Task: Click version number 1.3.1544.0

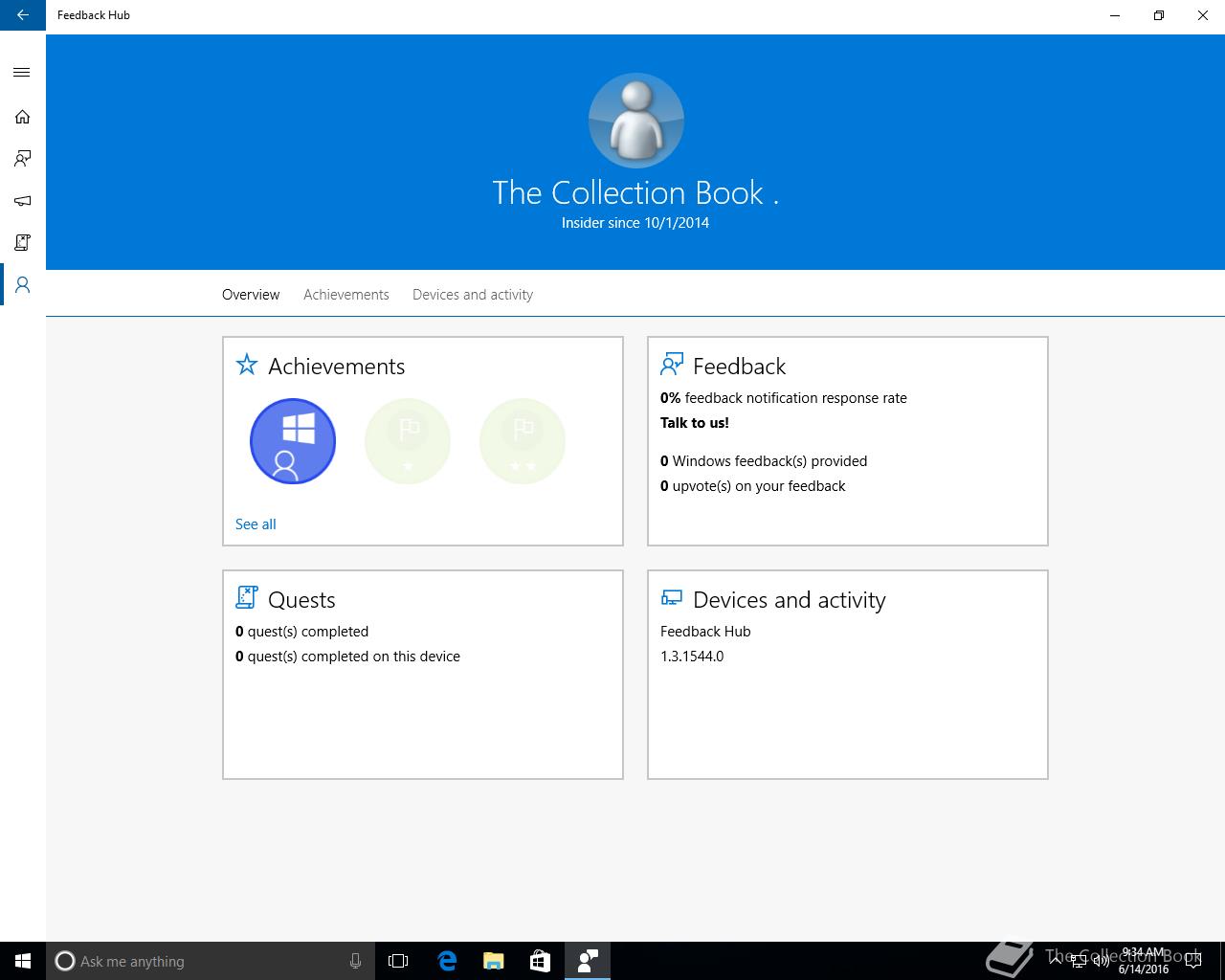Action: pyautogui.click(x=692, y=657)
